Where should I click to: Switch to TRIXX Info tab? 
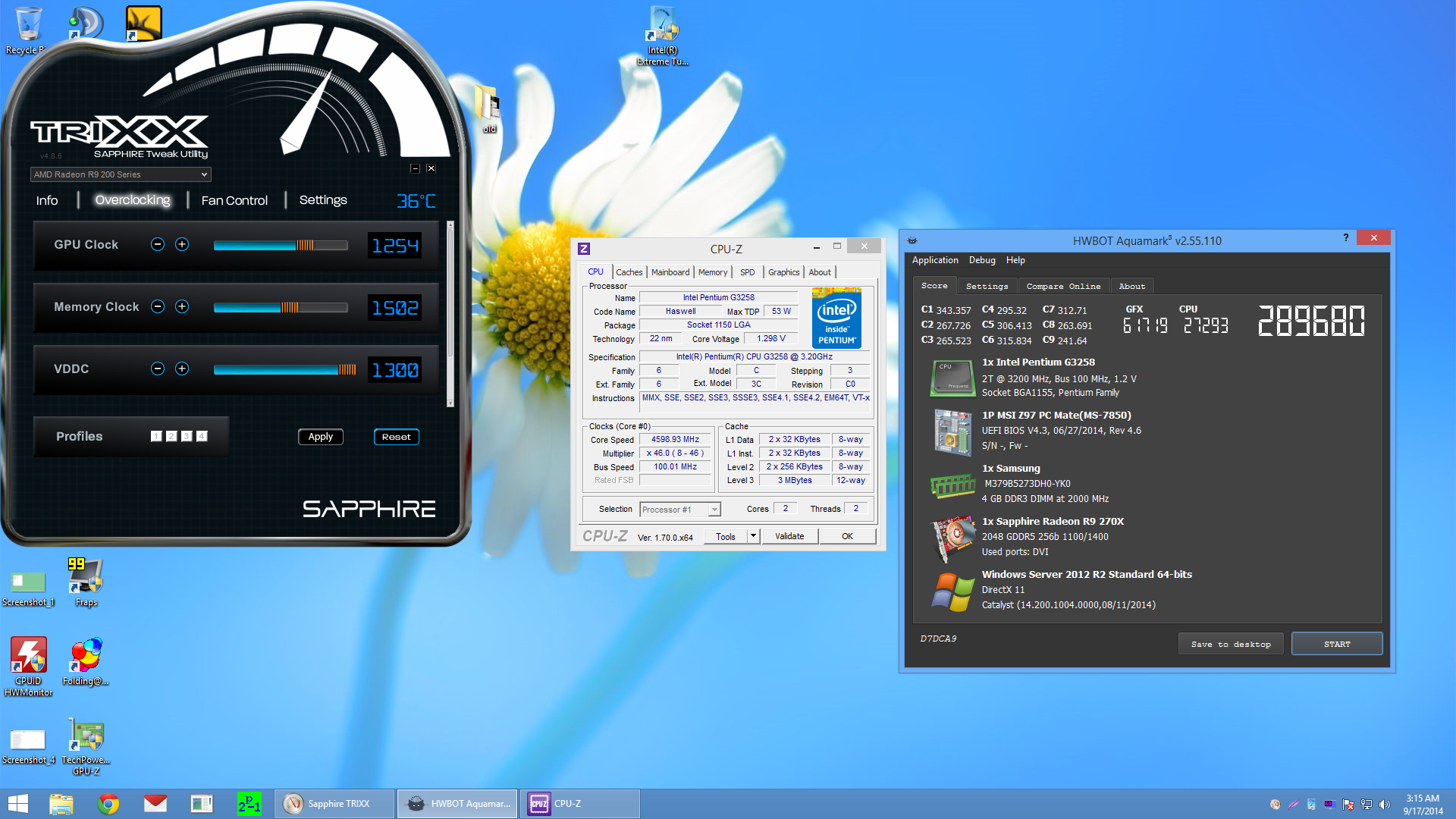(47, 200)
